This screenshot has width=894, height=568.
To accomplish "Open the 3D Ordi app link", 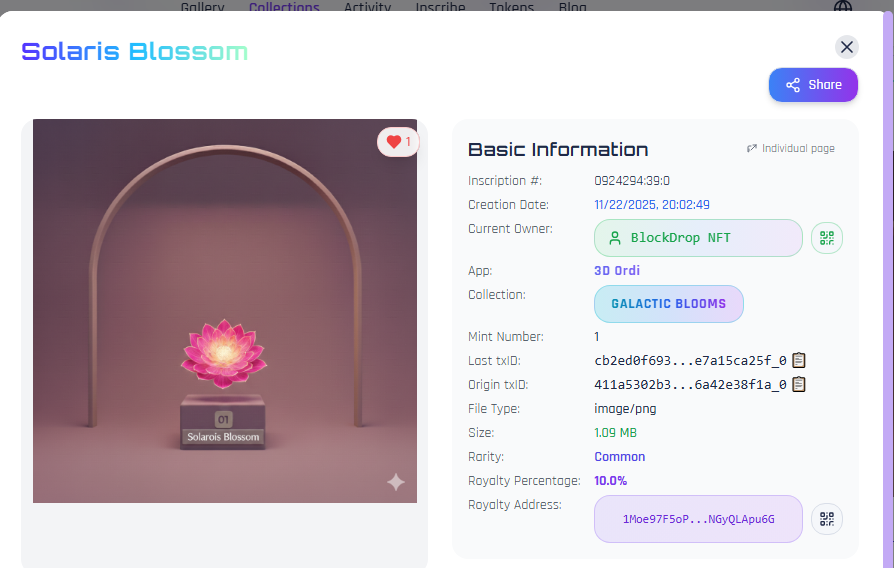I will tap(617, 270).
